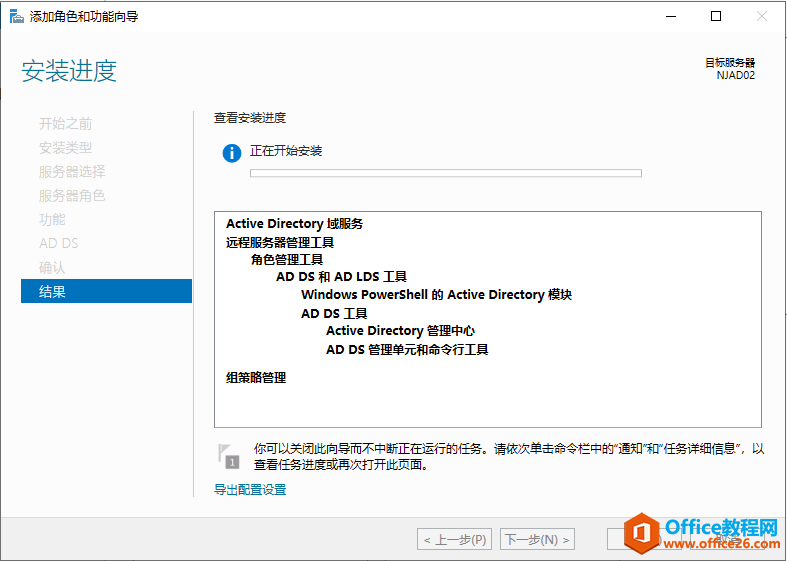The height and width of the screenshot is (561, 787).
Task: Select the 结果 step in the sidebar
Action: click(x=106, y=291)
